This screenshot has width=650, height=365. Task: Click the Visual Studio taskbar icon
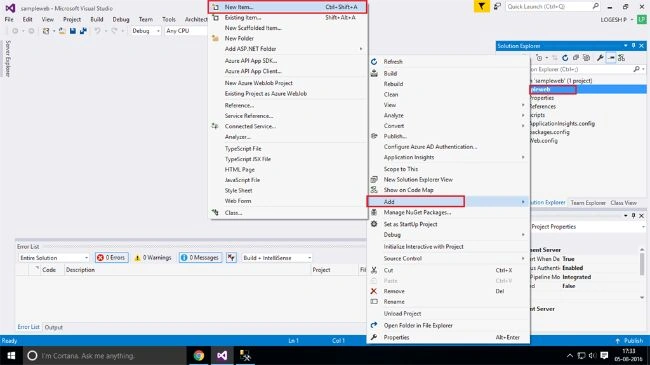pyautogui.click(x=222, y=355)
